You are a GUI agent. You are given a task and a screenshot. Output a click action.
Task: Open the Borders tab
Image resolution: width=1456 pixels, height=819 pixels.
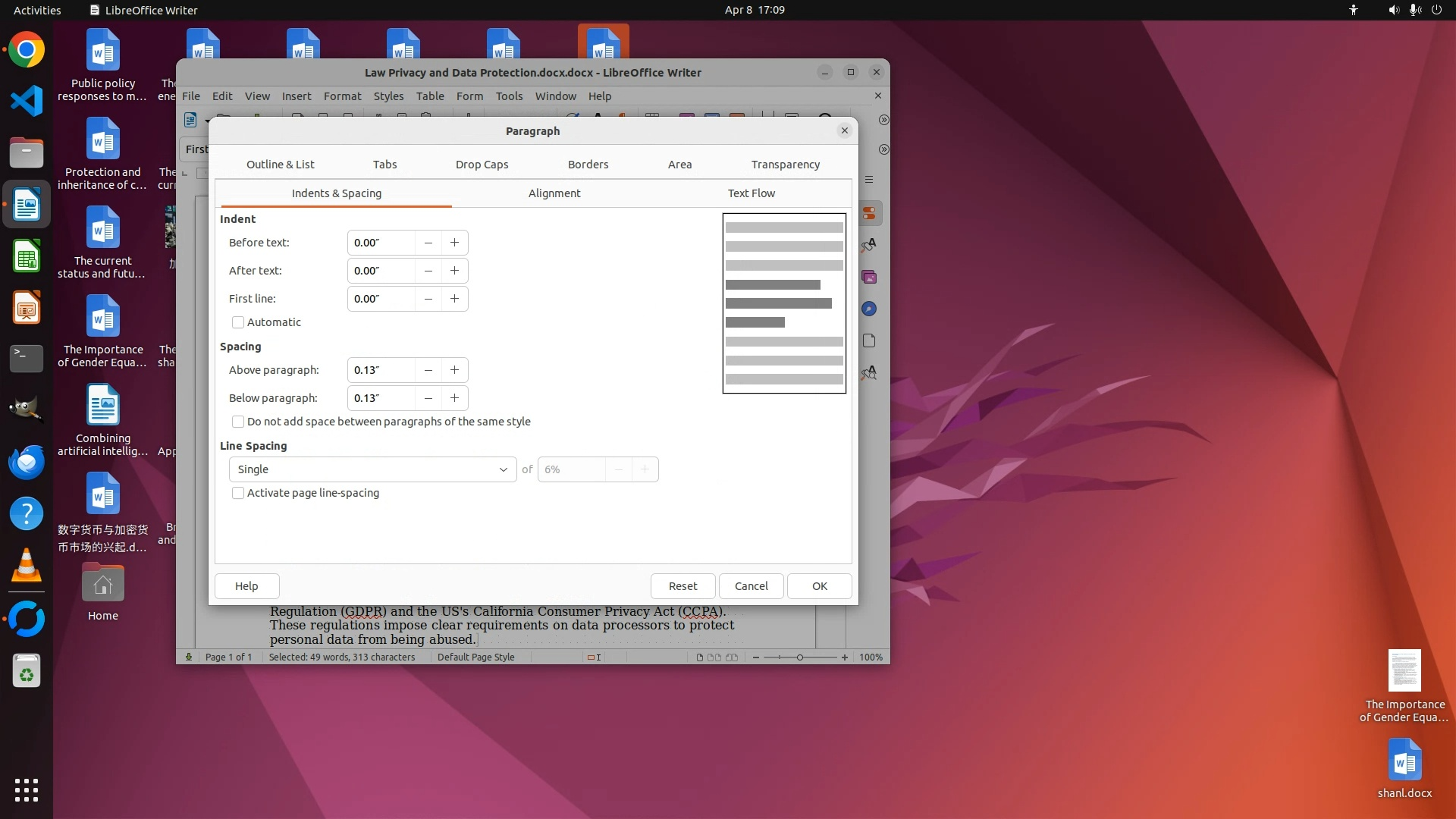coord(588,165)
